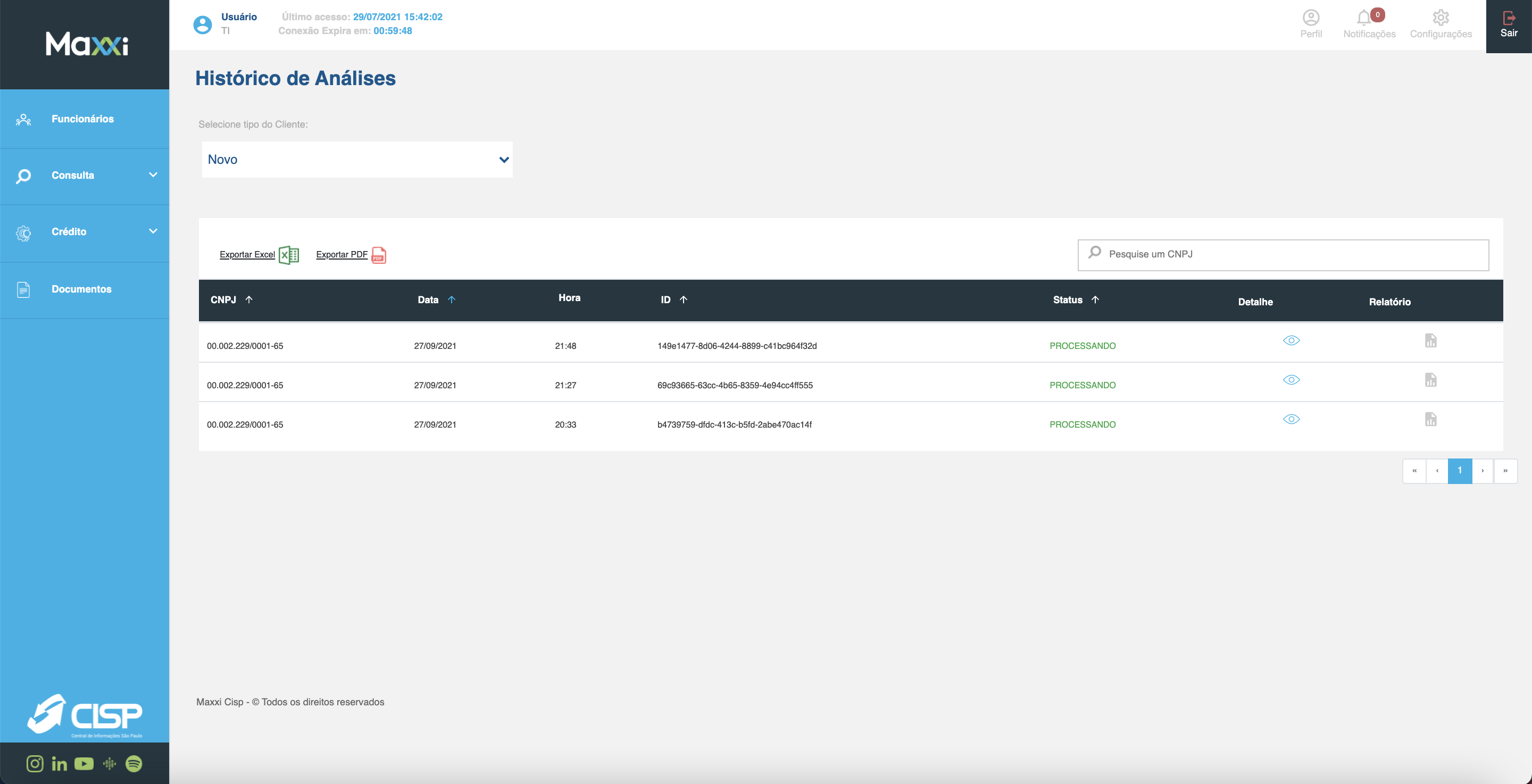This screenshot has width=1532, height=784.
Task: Open Documentos in the sidebar
Action: pos(81,289)
